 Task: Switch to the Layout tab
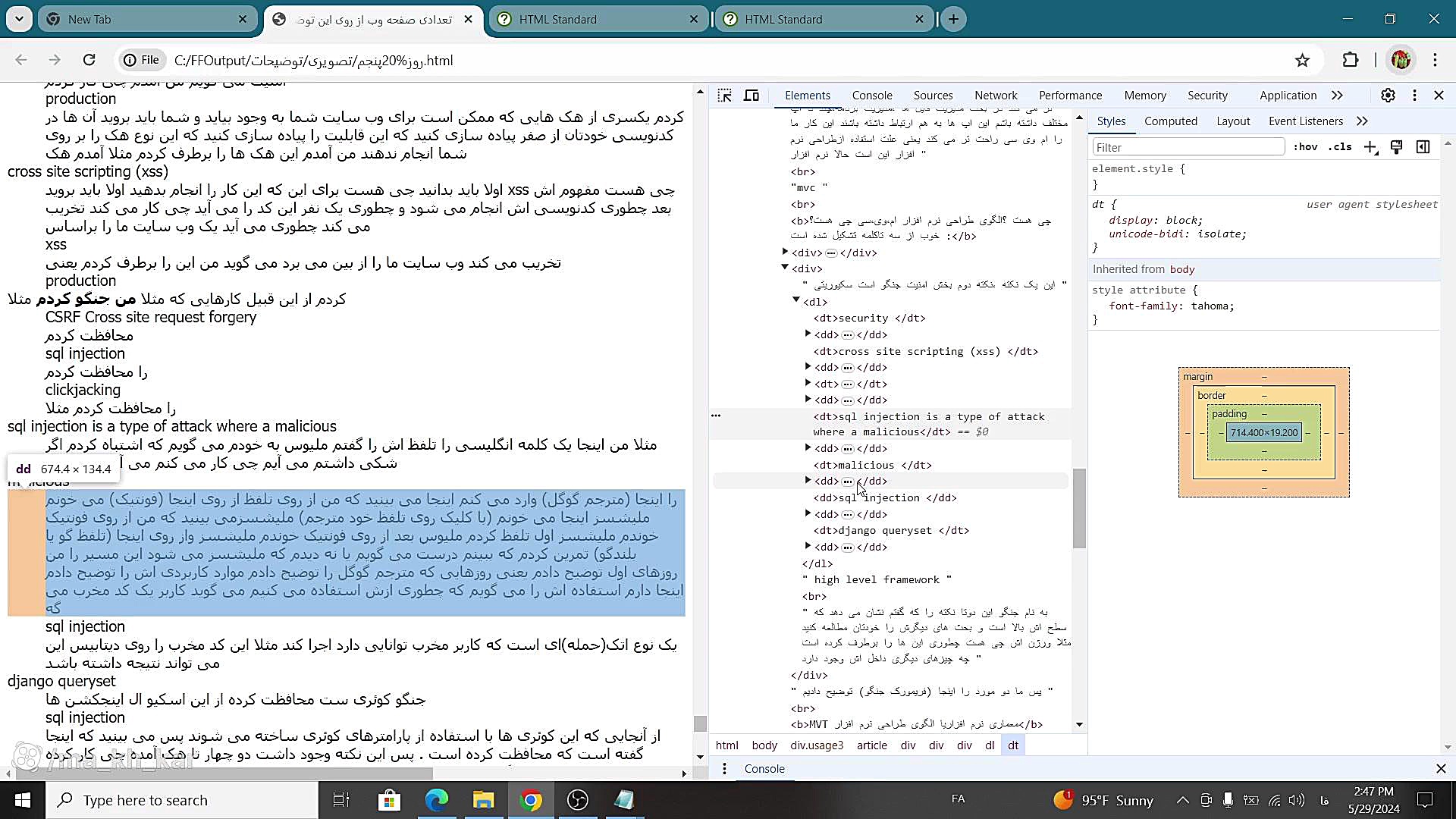[x=1233, y=121]
